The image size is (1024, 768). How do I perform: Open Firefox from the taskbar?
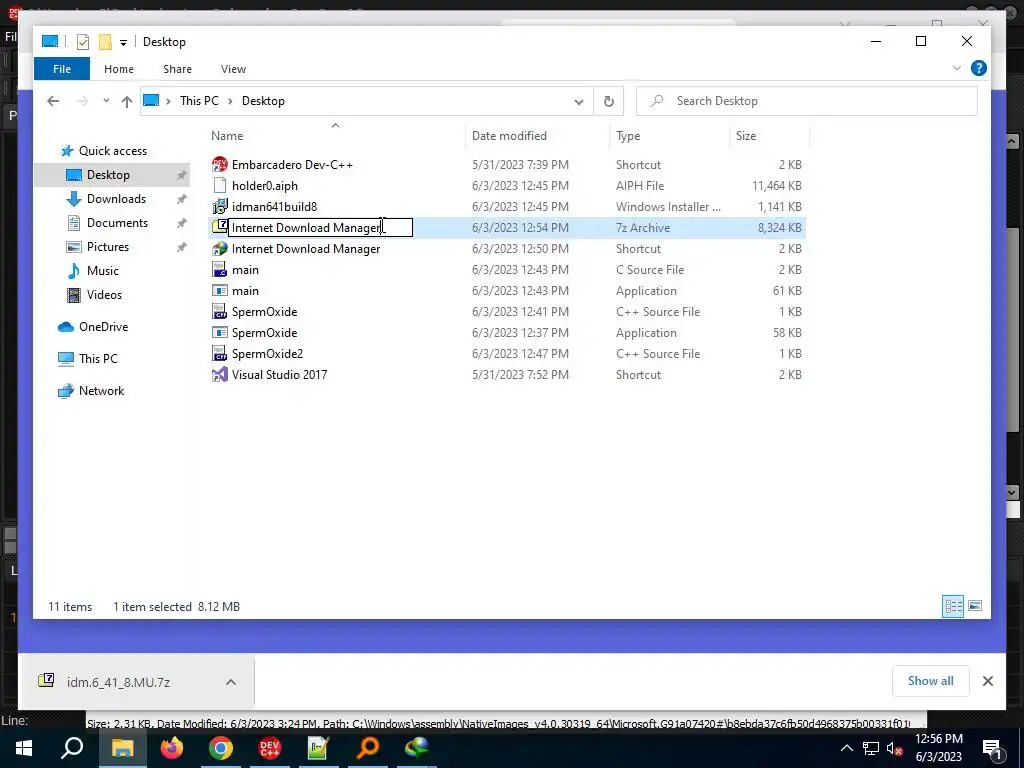pyautogui.click(x=172, y=748)
